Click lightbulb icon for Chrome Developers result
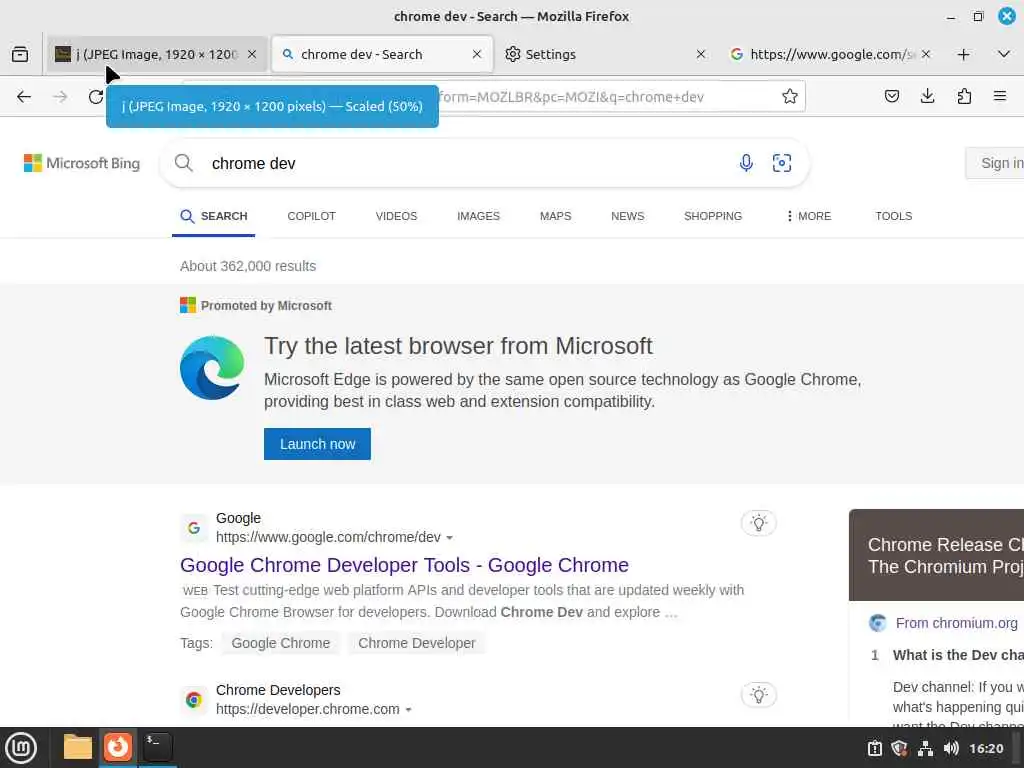The height and width of the screenshot is (768, 1024). [759, 695]
